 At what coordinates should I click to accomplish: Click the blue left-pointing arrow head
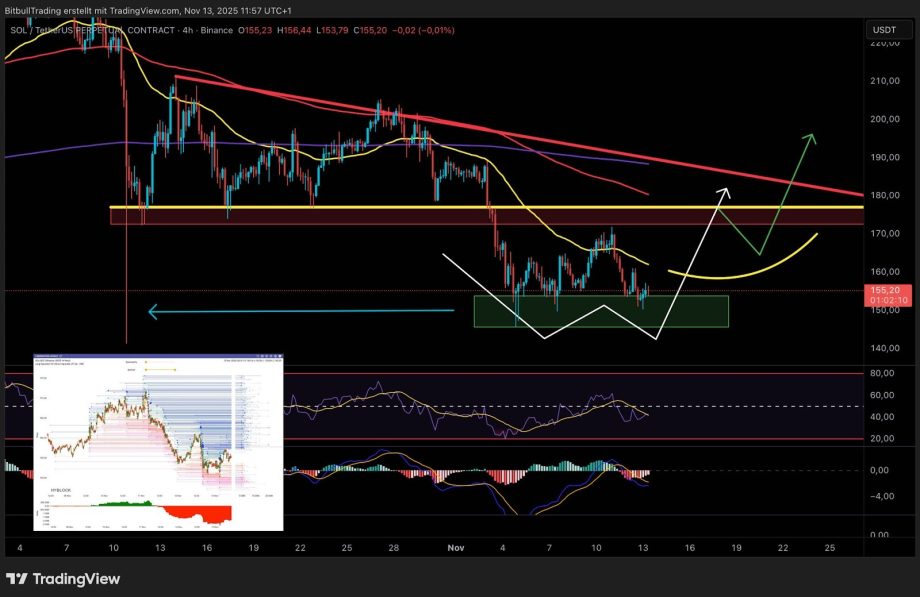pyautogui.click(x=153, y=312)
